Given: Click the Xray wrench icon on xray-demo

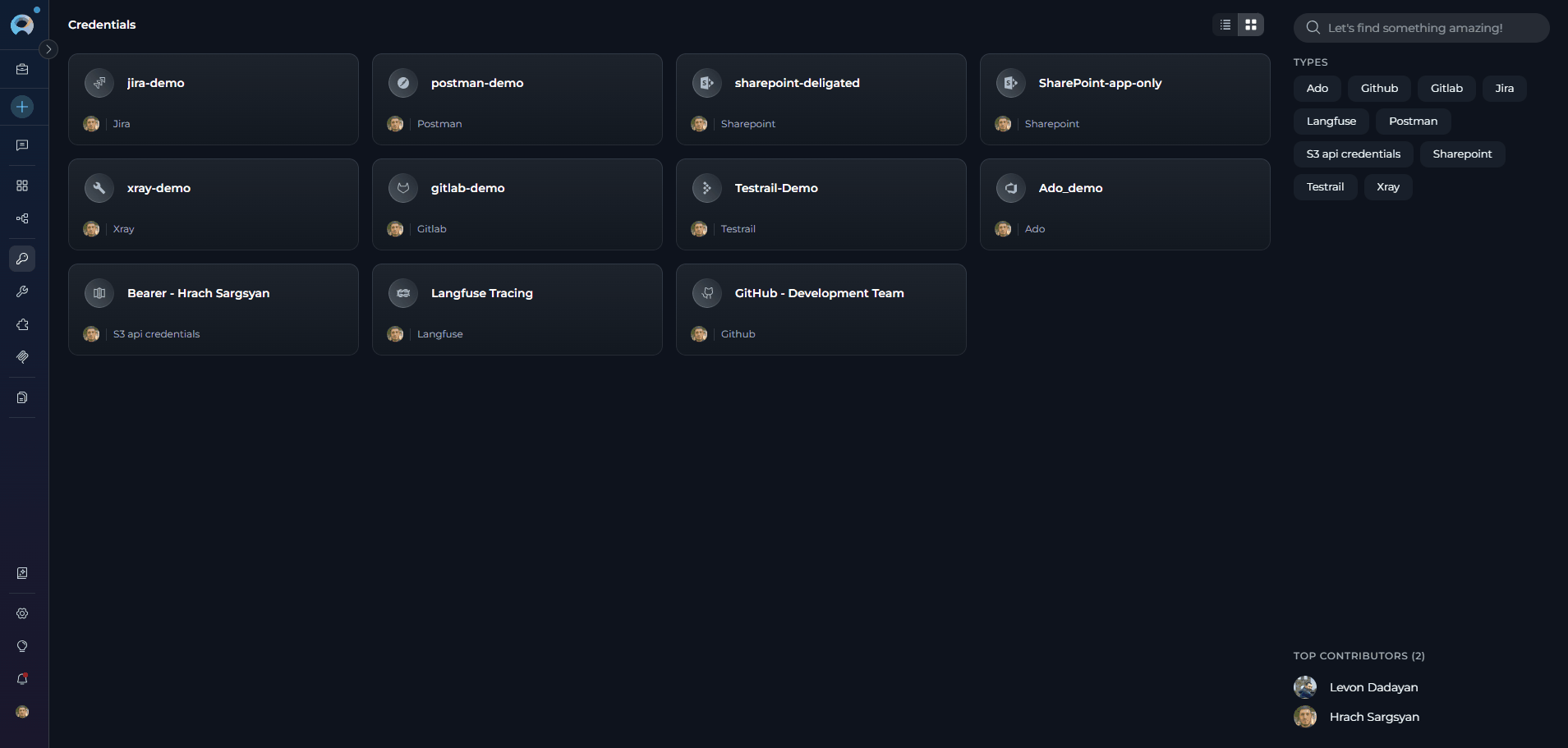Looking at the screenshot, I should (99, 188).
